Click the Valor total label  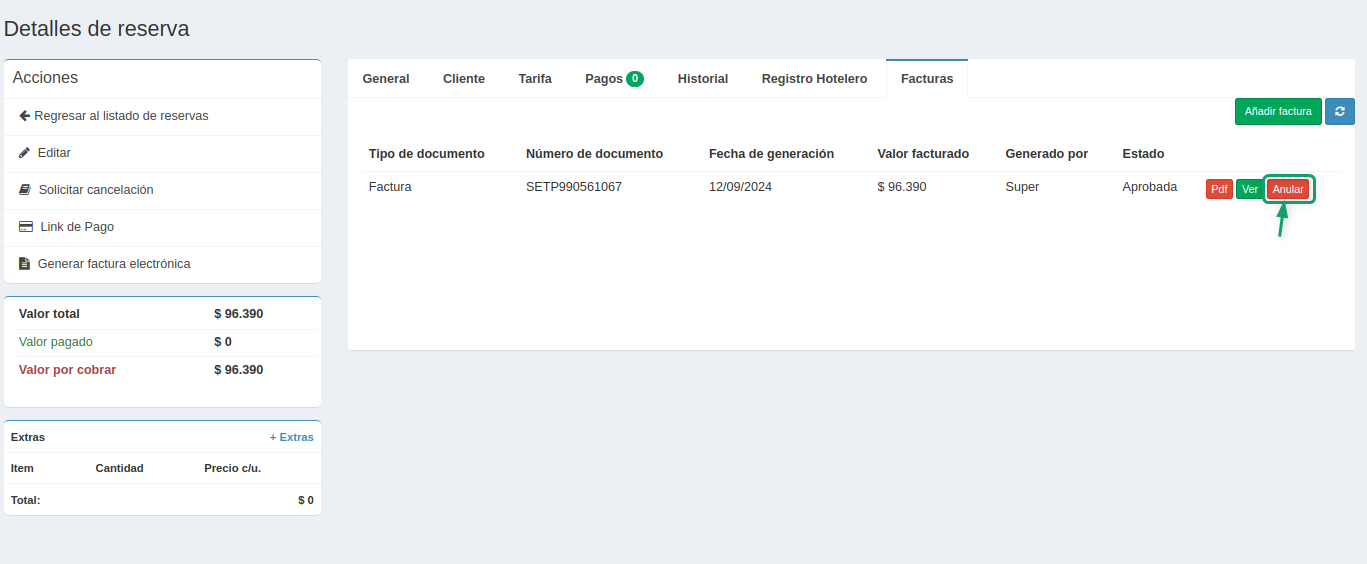point(49,314)
